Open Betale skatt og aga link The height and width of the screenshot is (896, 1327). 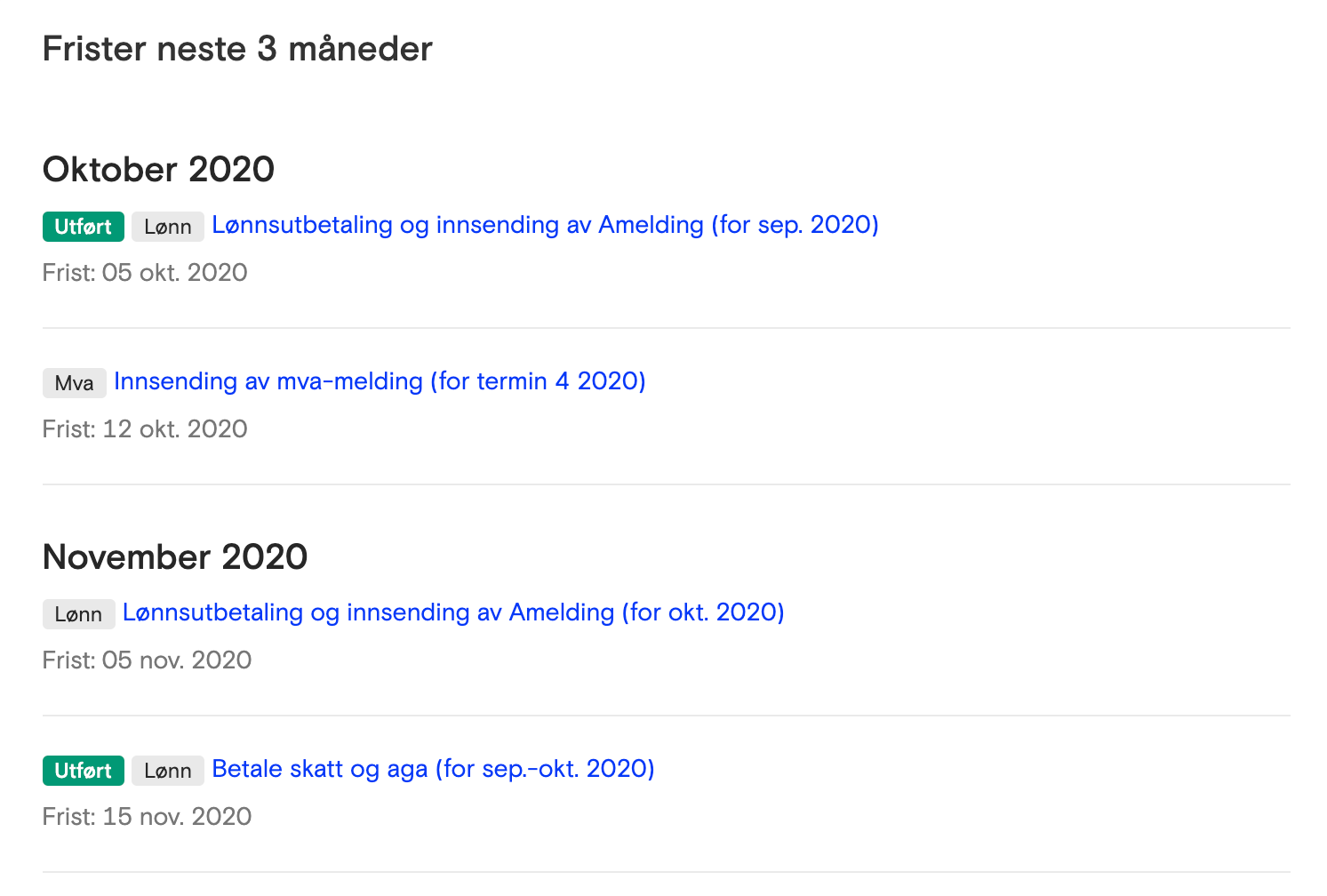click(433, 769)
